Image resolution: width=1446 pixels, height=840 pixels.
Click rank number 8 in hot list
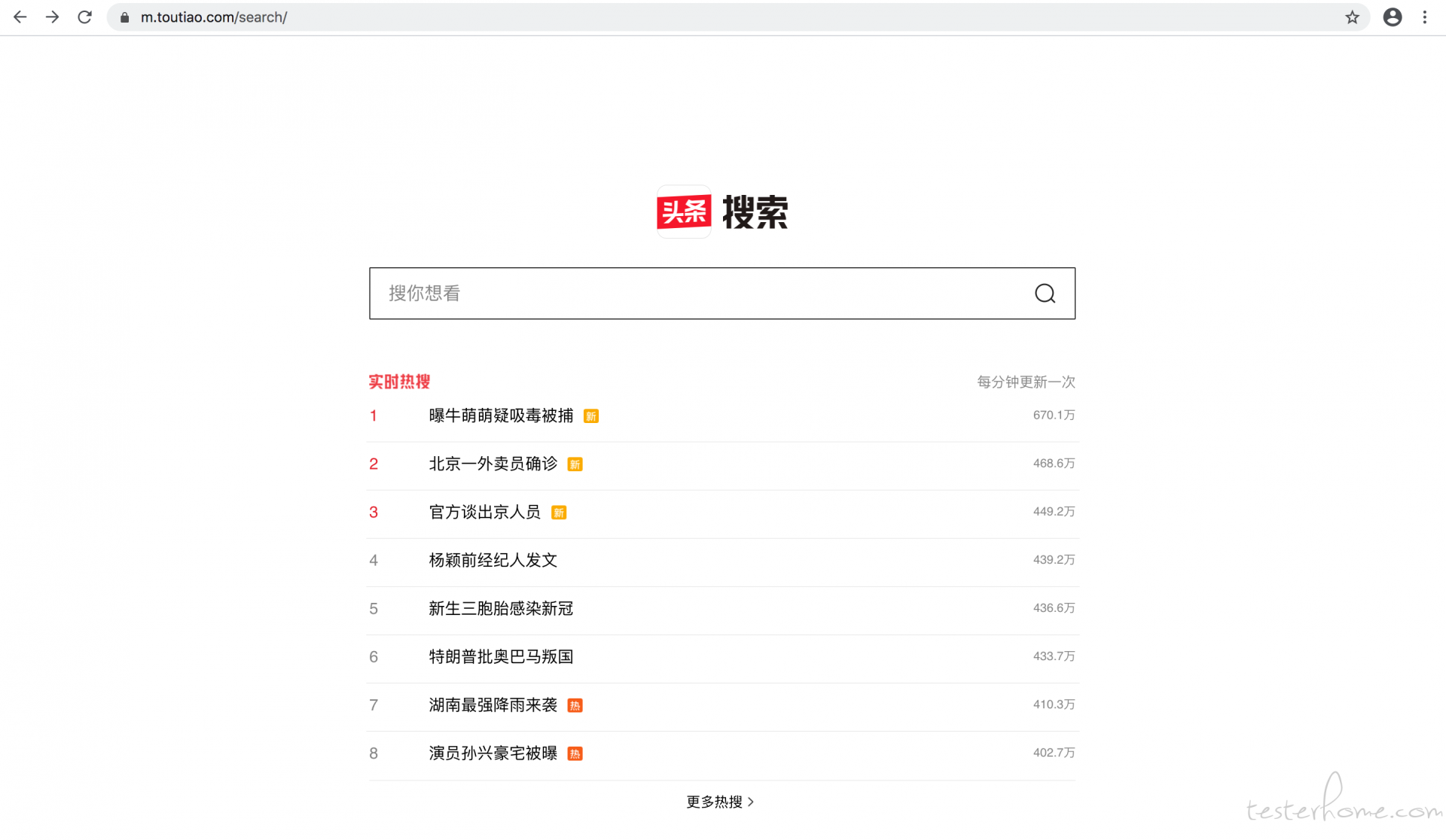click(373, 753)
